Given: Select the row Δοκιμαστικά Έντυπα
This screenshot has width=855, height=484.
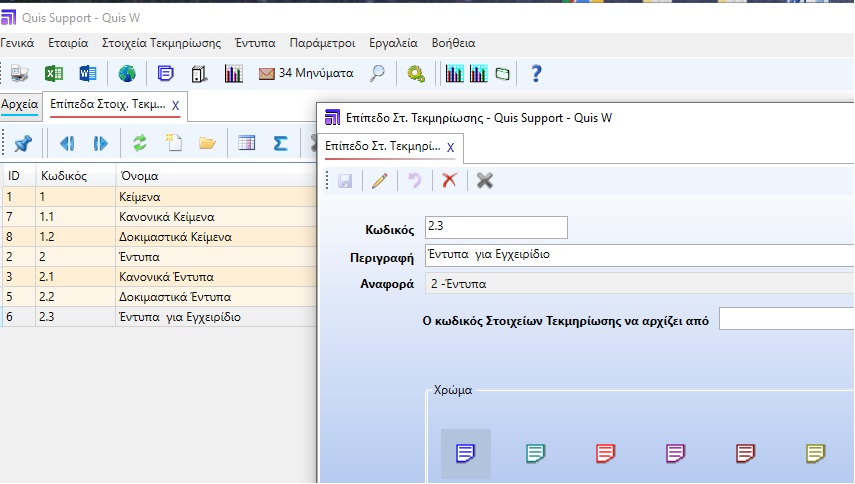Looking at the screenshot, I should point(159,297).
